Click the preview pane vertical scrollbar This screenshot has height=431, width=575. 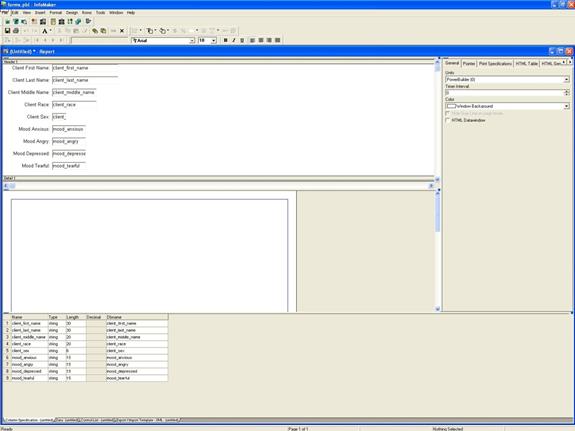pos(437,250)
